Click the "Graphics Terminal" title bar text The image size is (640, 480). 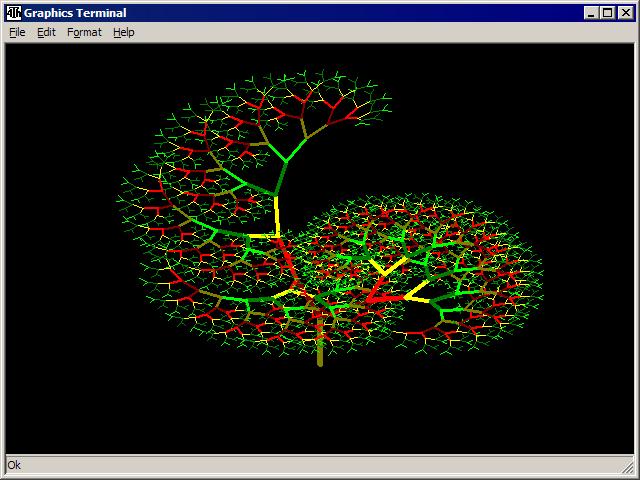coord(75,13)
